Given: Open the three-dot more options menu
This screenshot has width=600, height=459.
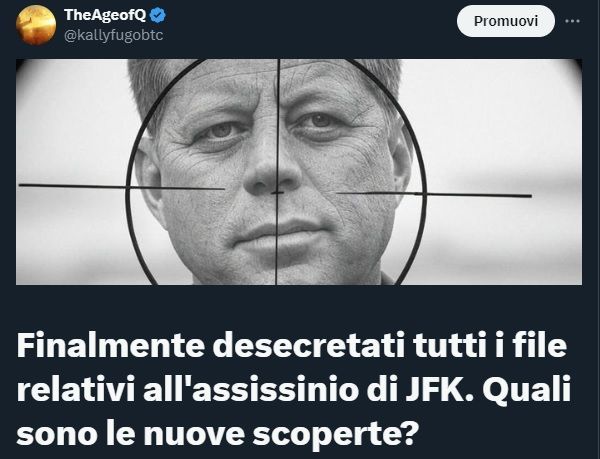Looking at the screenshot, I should coord(572,21).
